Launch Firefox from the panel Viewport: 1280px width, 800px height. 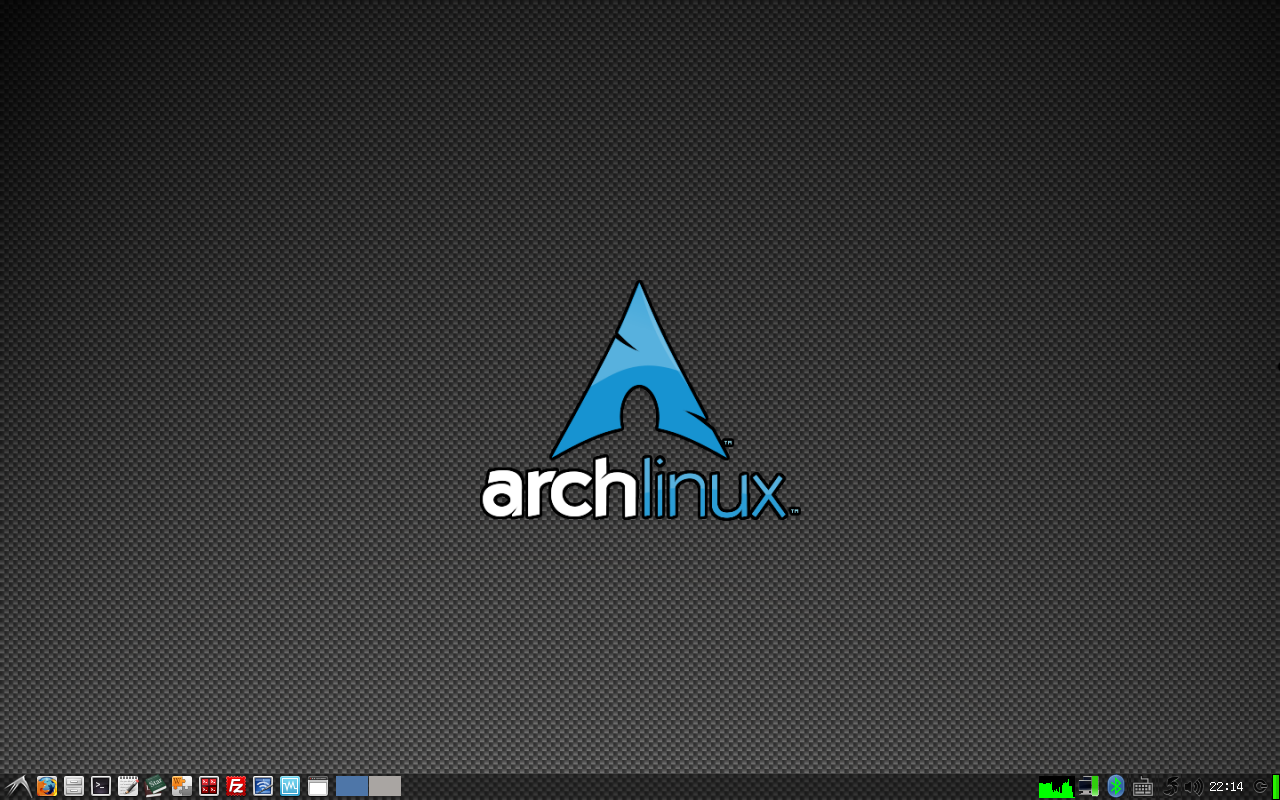pos(47,786)
